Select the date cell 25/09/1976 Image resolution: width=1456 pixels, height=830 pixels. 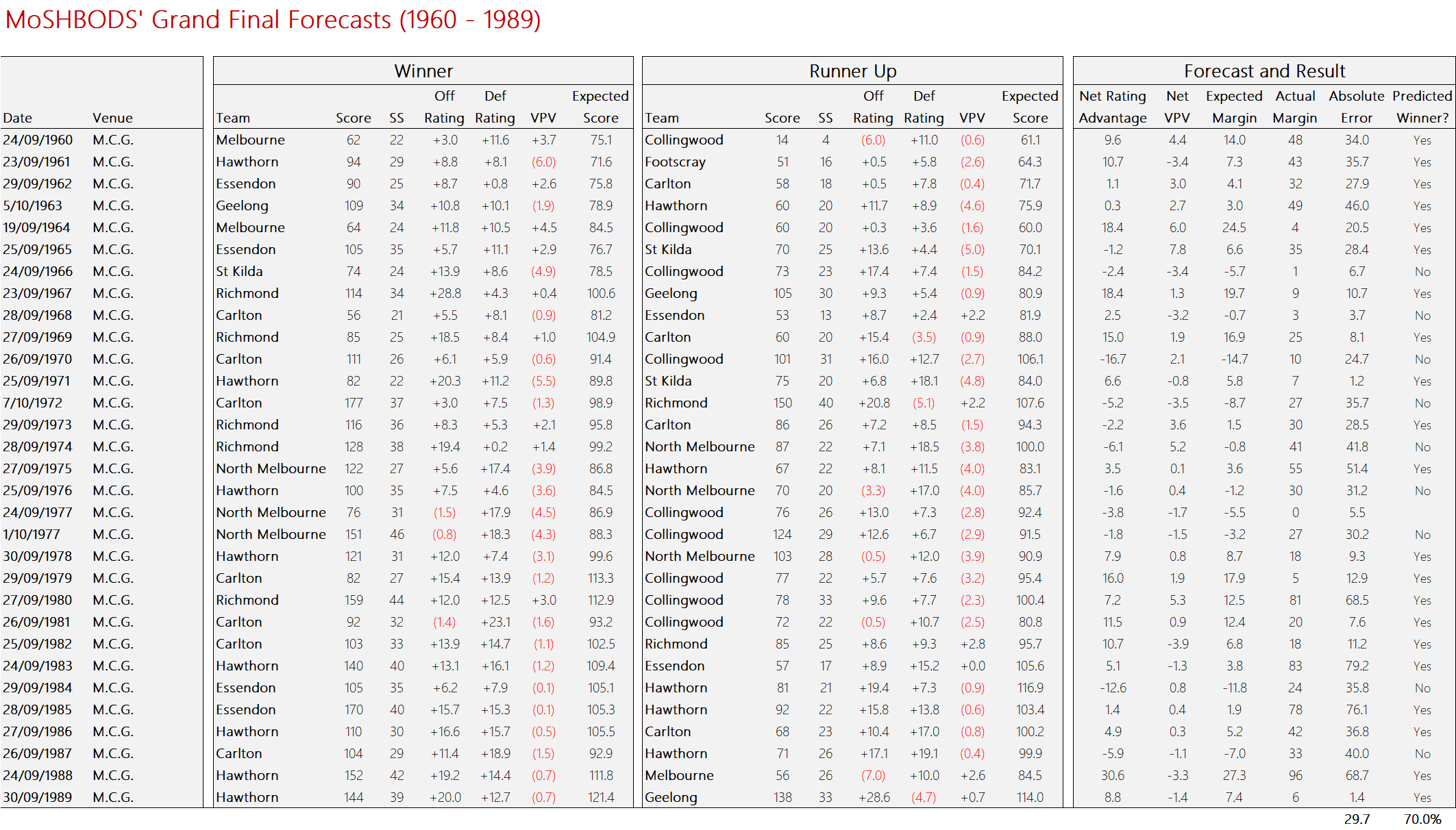37,490
